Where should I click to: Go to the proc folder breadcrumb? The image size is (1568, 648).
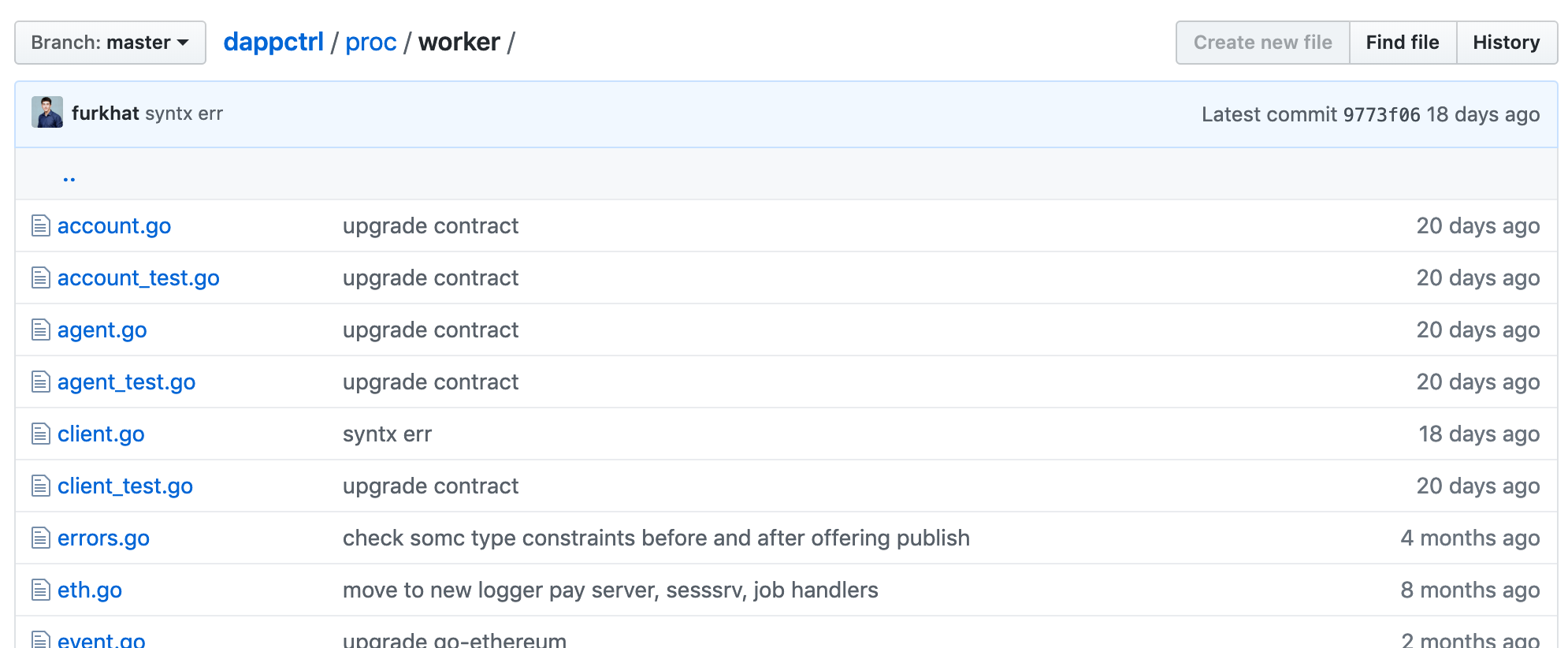click(371, 42)
